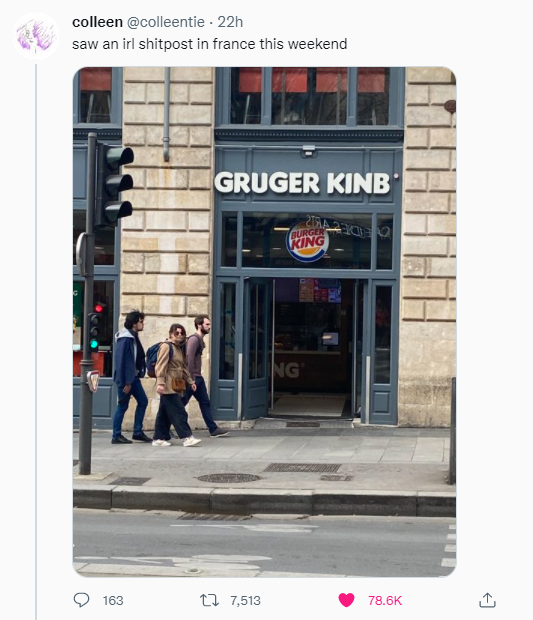Click the GRUGER KINB sign in photo
The image size is (533, 620).
click(303, 183)
